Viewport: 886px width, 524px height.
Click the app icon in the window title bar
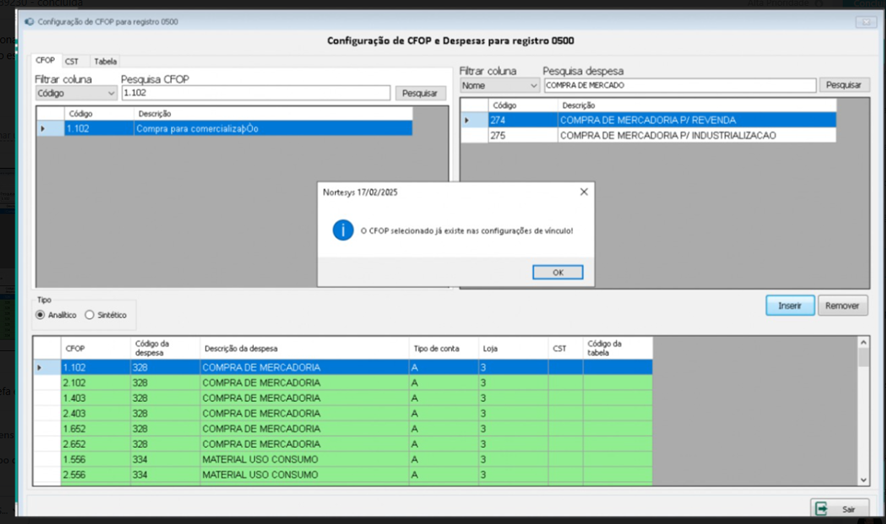click(28, 21)
